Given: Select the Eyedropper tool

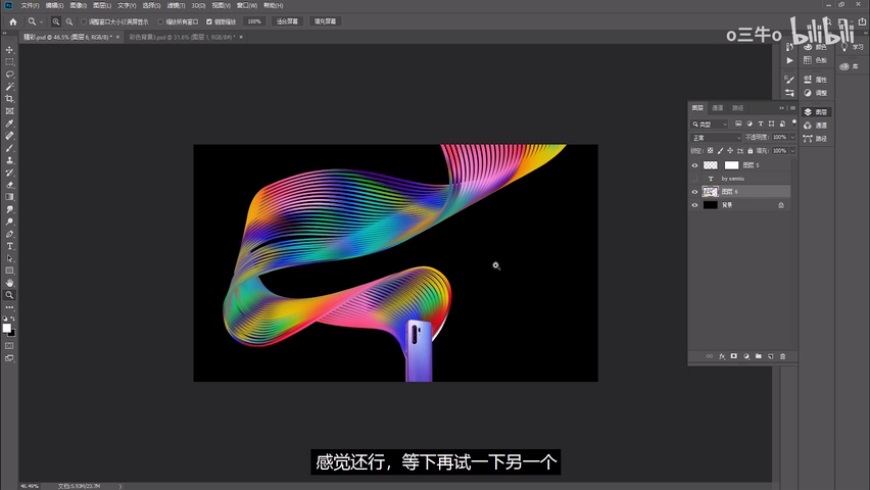Looking at the screenshot, I should tap(9, 123).
